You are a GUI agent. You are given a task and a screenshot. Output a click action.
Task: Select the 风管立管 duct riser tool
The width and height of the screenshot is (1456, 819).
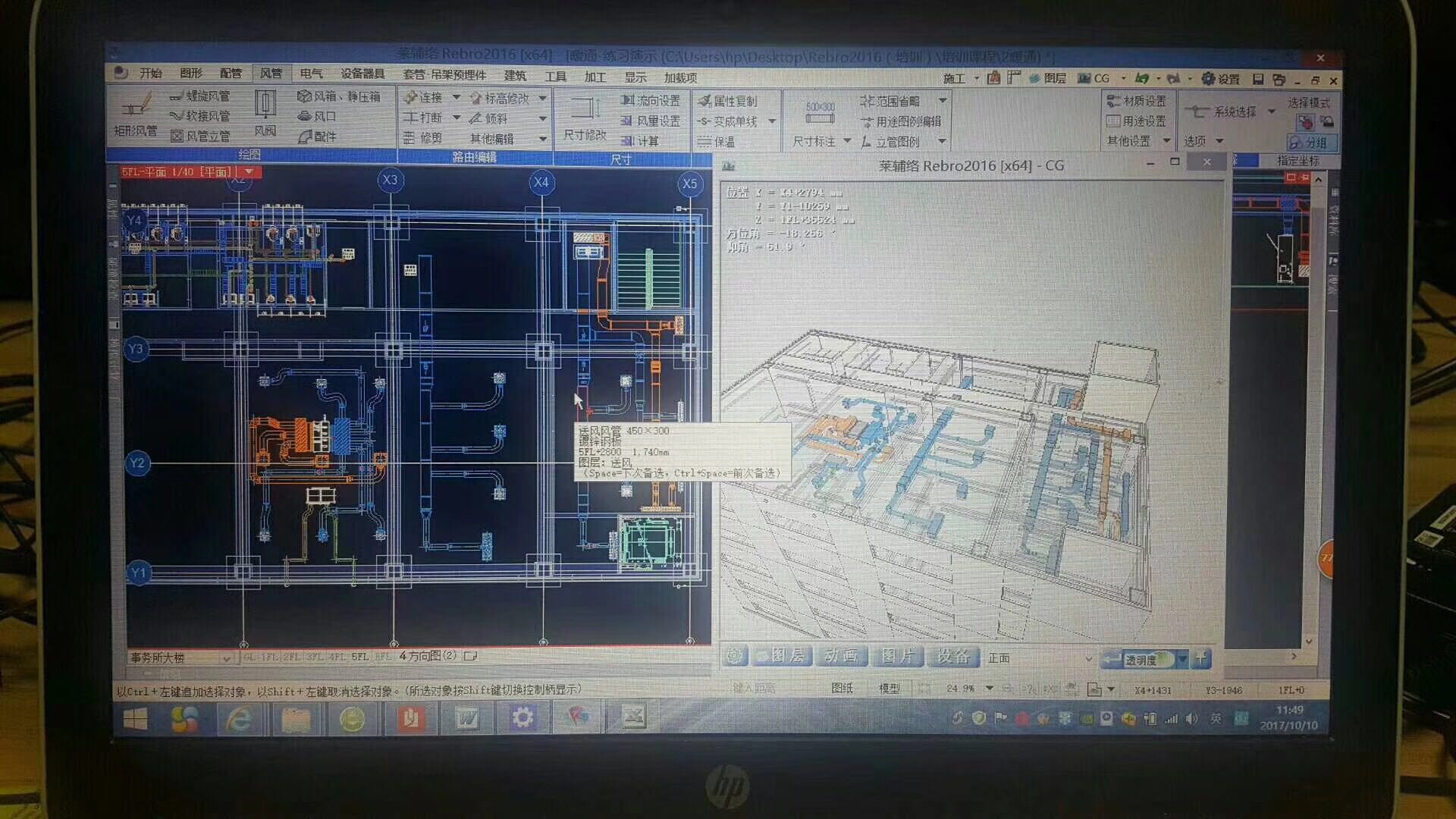coord(200,136)
